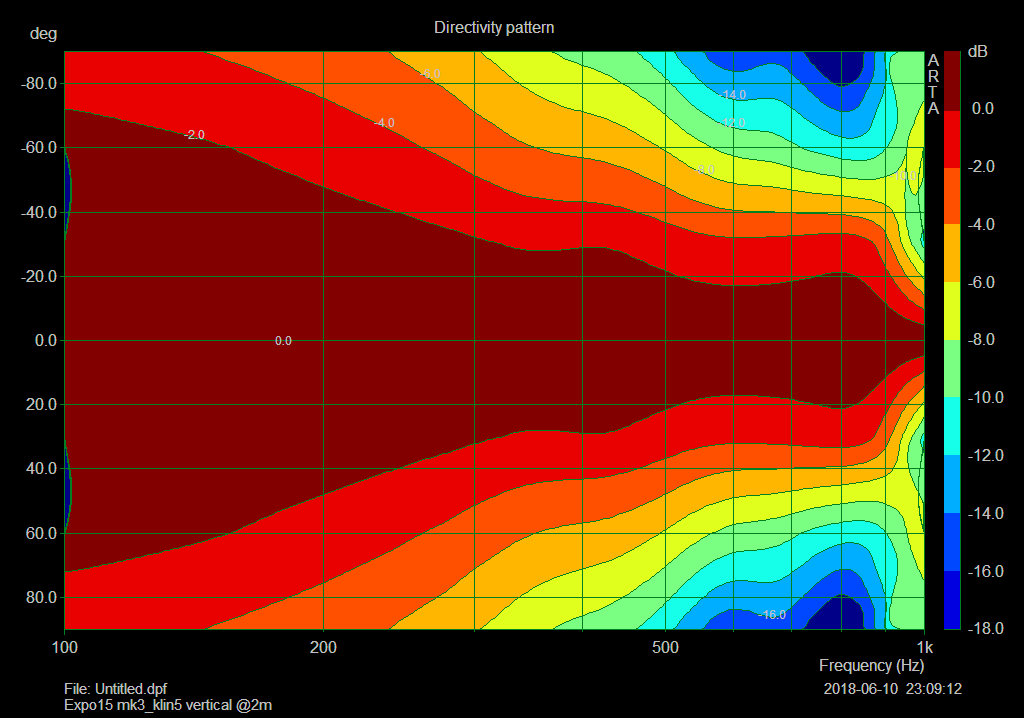Screen dimensions: 1024x718
Task: Click the '0.0' contour label inside plot
Action: pos(283,341)
